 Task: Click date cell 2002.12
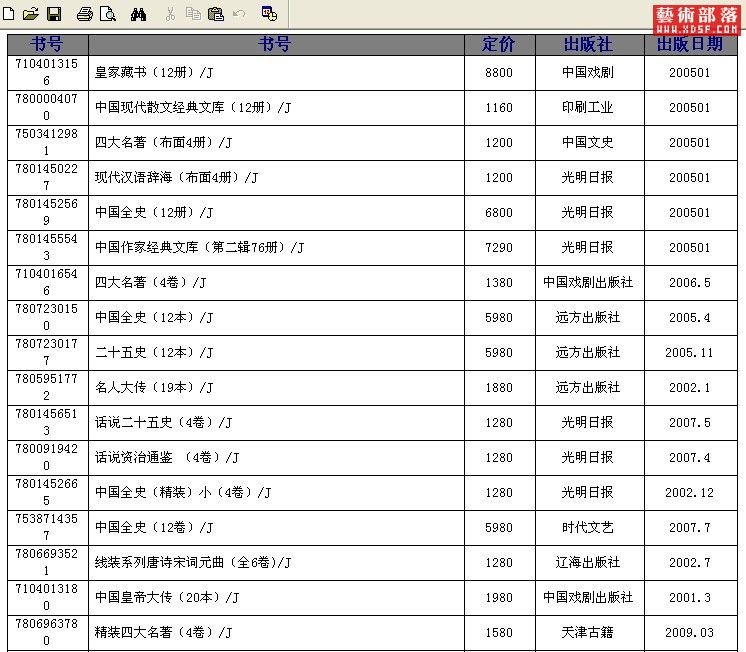[x=690, y=493]
